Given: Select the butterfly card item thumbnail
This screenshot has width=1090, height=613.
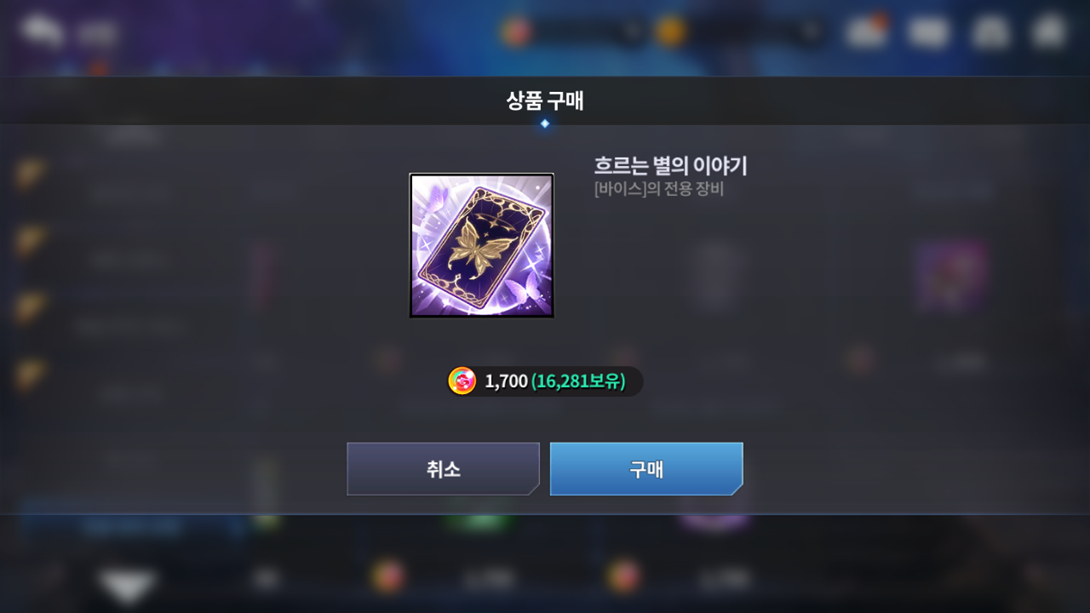Looking at the screenshot, I should [482, 245].
